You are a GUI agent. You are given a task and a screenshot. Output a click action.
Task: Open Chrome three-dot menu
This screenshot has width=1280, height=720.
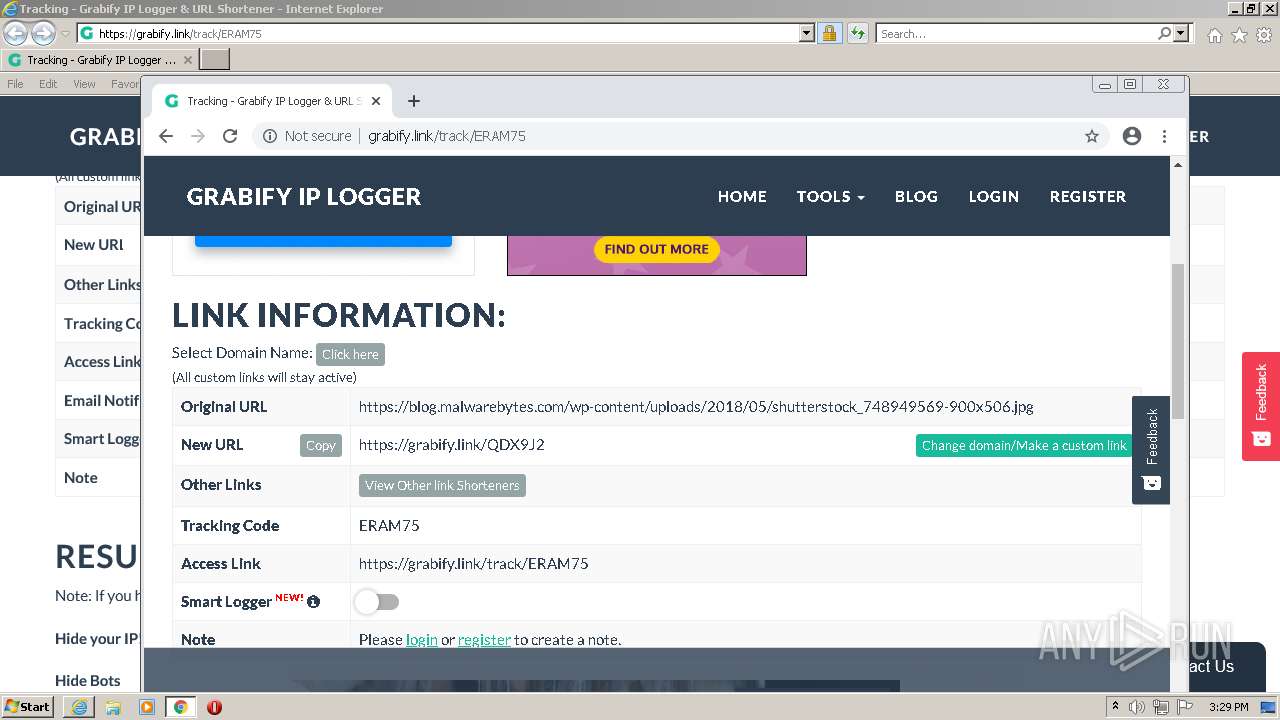point(1164,136)
